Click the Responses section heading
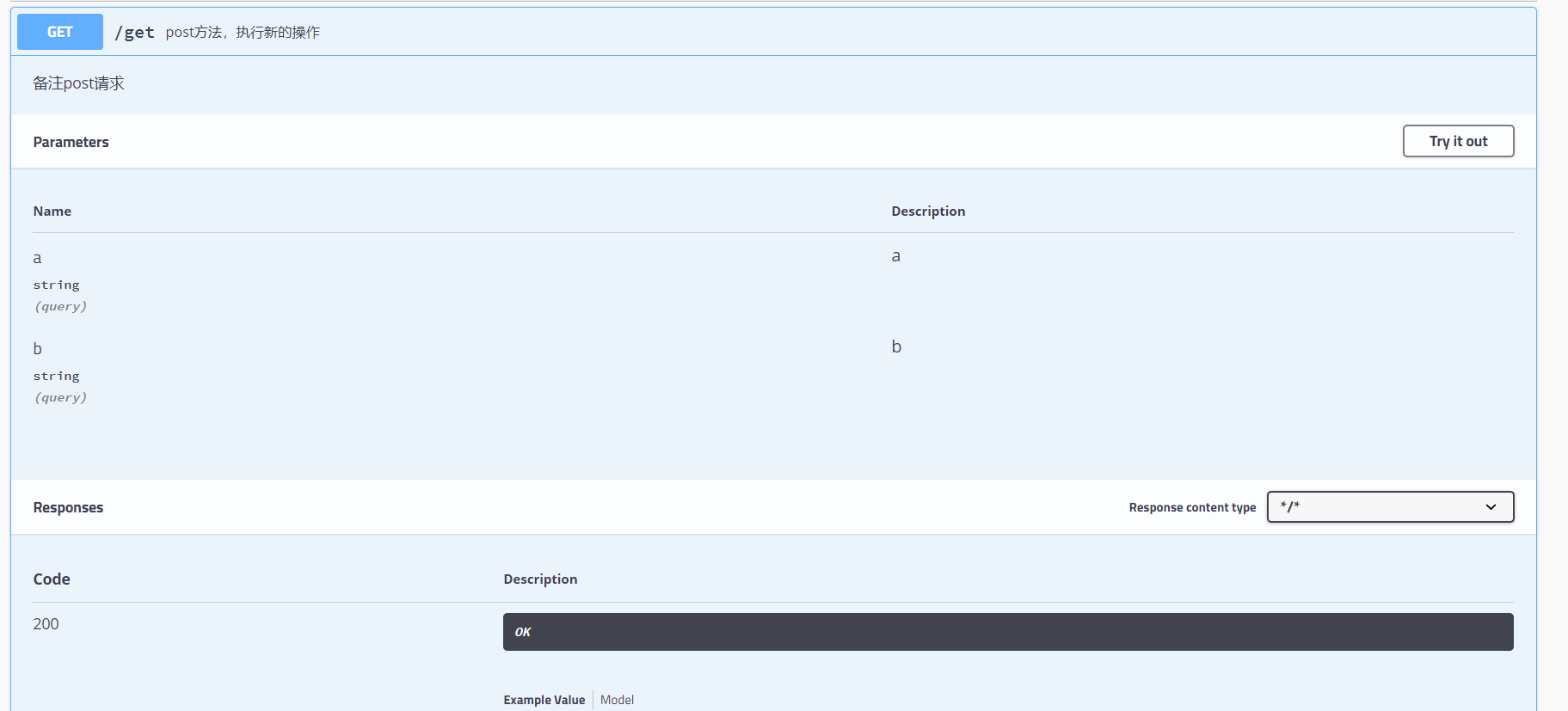The image size is (1568, 711). point(68,507)
